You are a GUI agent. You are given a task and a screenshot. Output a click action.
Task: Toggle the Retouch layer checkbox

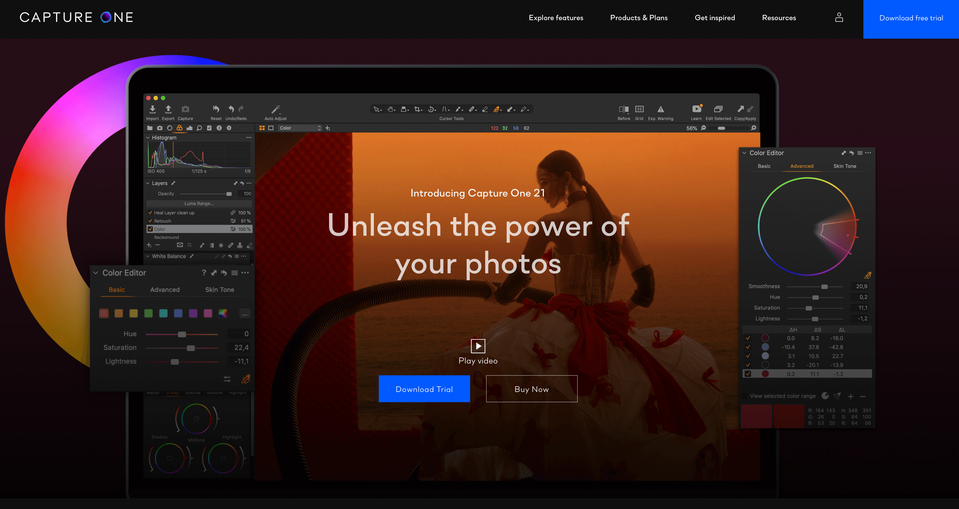tap(150, 221)
